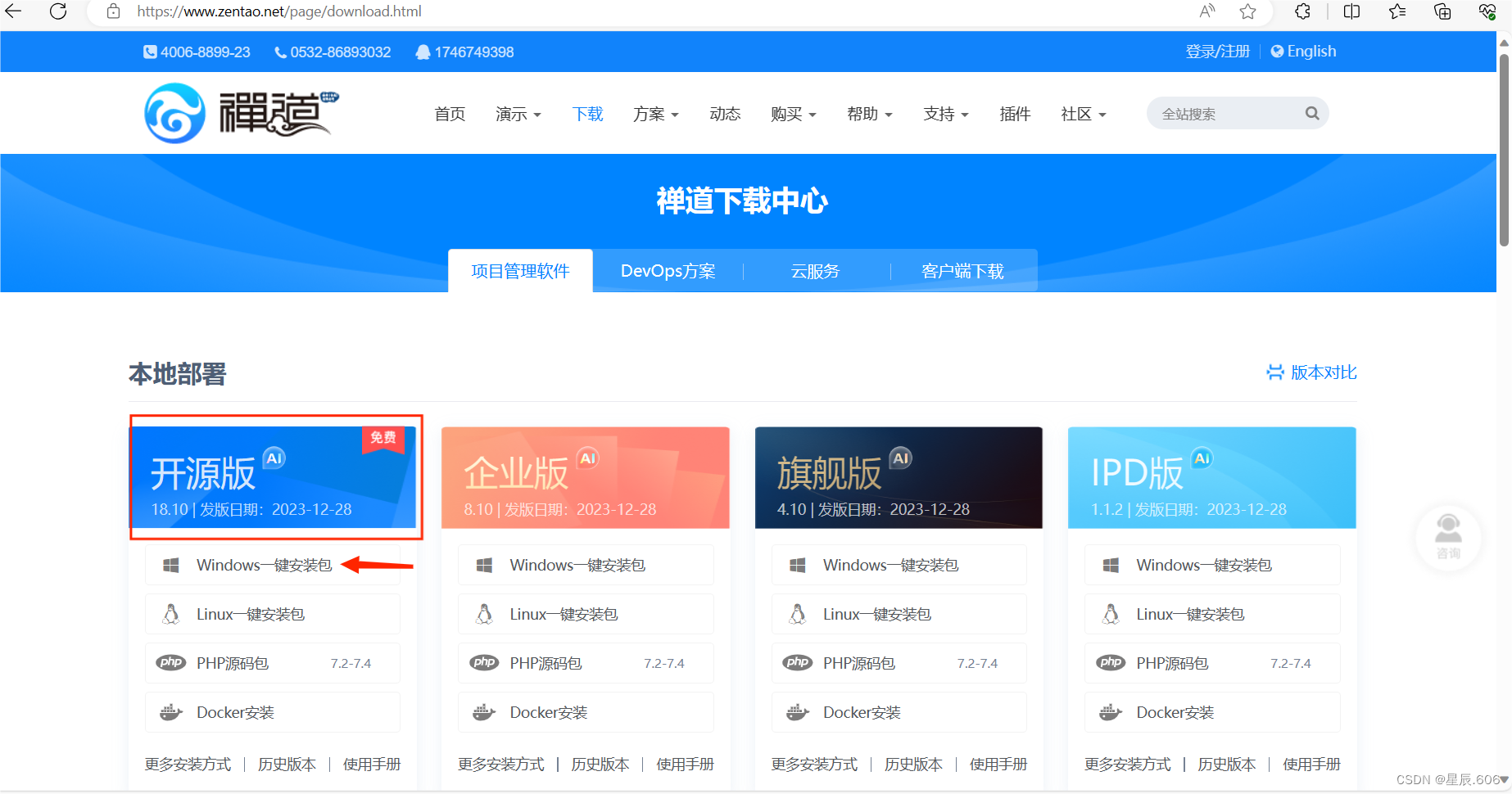Screen dimensions: 1512x794
Task: Expand the 支持 dropdown menu
Action: 946,114
